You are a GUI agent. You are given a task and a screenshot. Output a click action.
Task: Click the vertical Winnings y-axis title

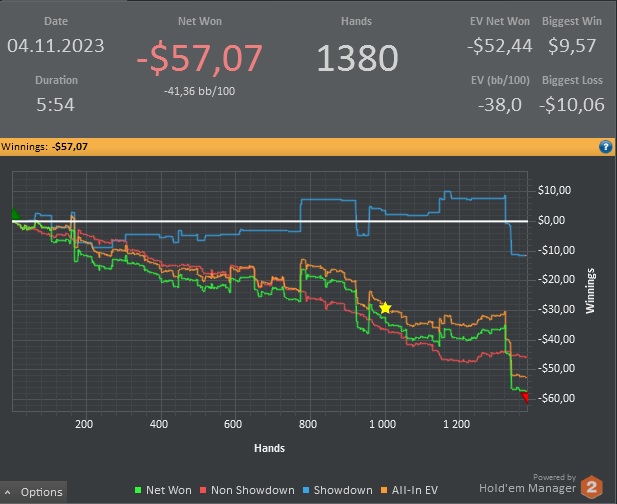[590, 291]
